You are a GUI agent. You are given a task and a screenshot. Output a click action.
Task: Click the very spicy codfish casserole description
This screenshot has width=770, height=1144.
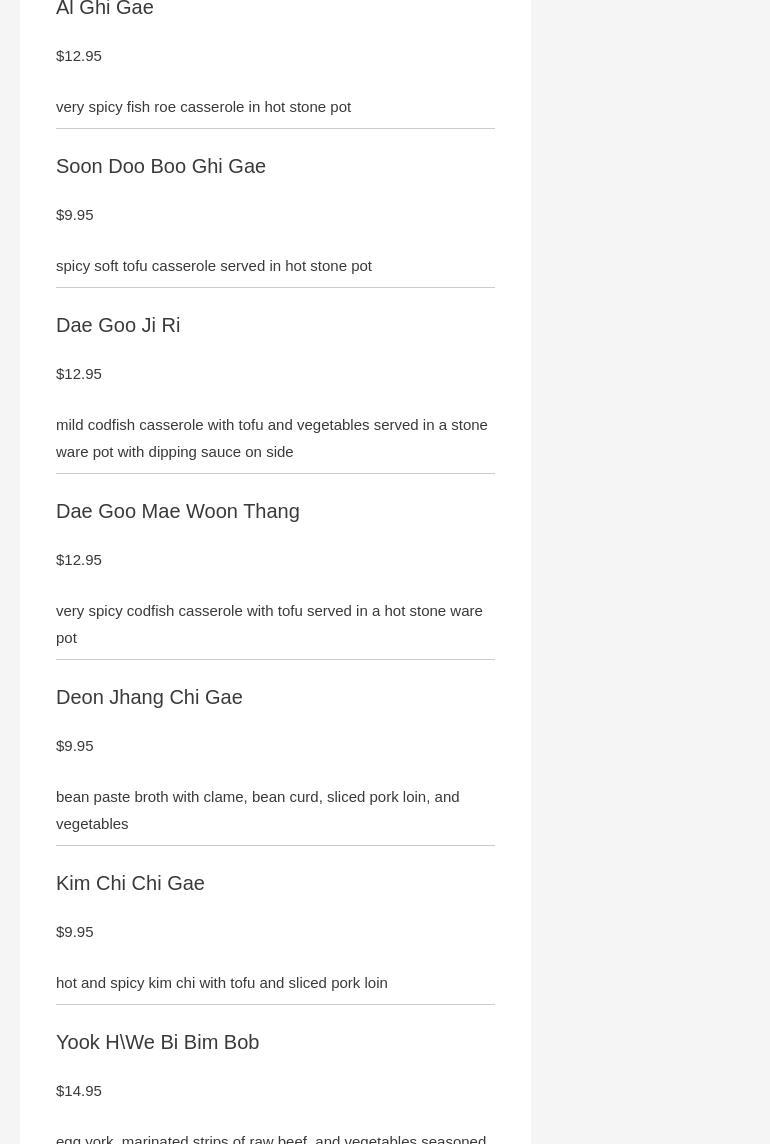point(269,624)
